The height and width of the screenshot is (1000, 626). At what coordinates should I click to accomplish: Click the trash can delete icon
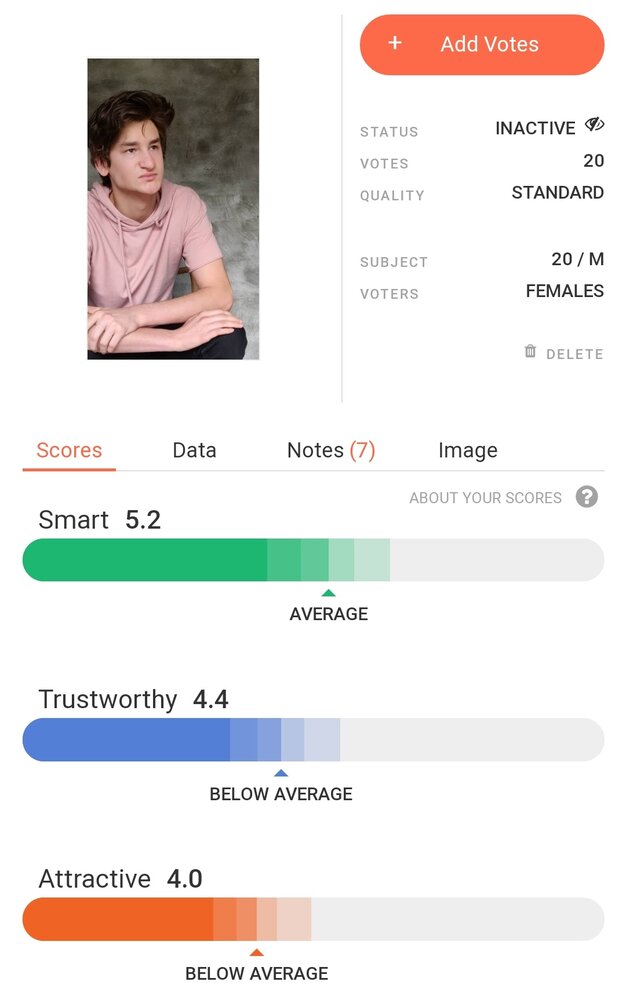coord(530,351)
